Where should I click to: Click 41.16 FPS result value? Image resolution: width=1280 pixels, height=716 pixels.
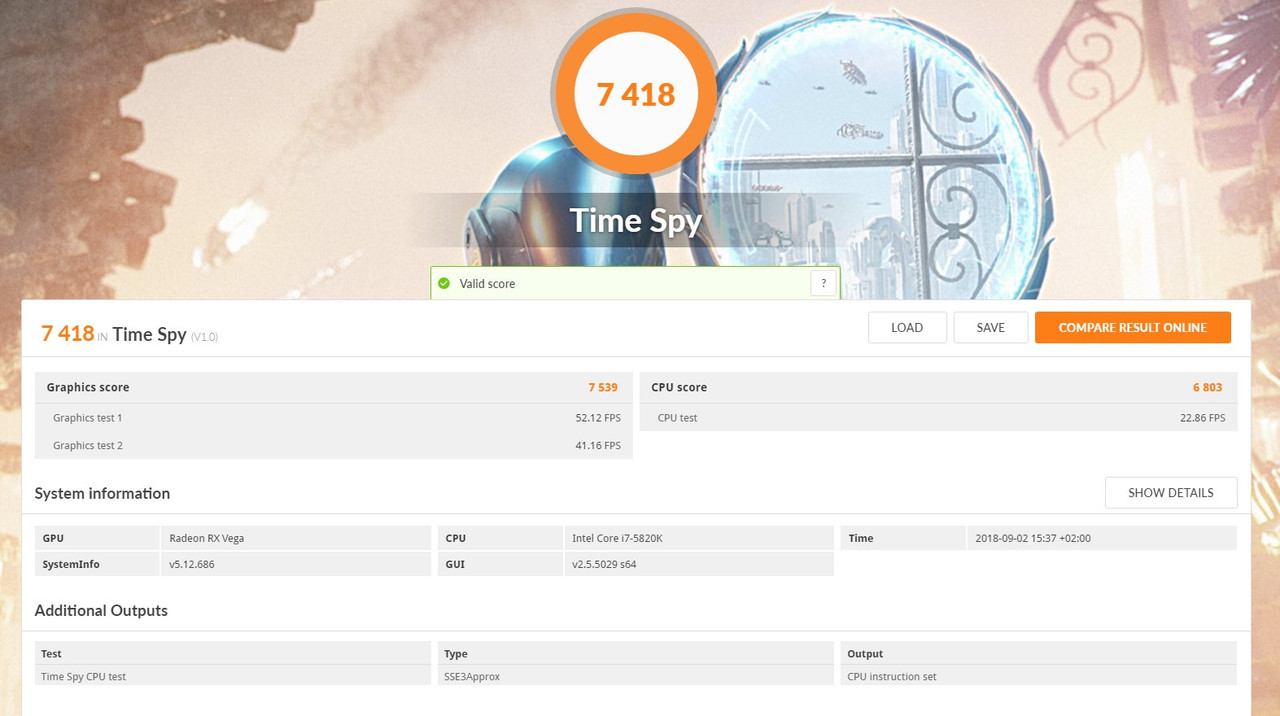click(598, 446)
